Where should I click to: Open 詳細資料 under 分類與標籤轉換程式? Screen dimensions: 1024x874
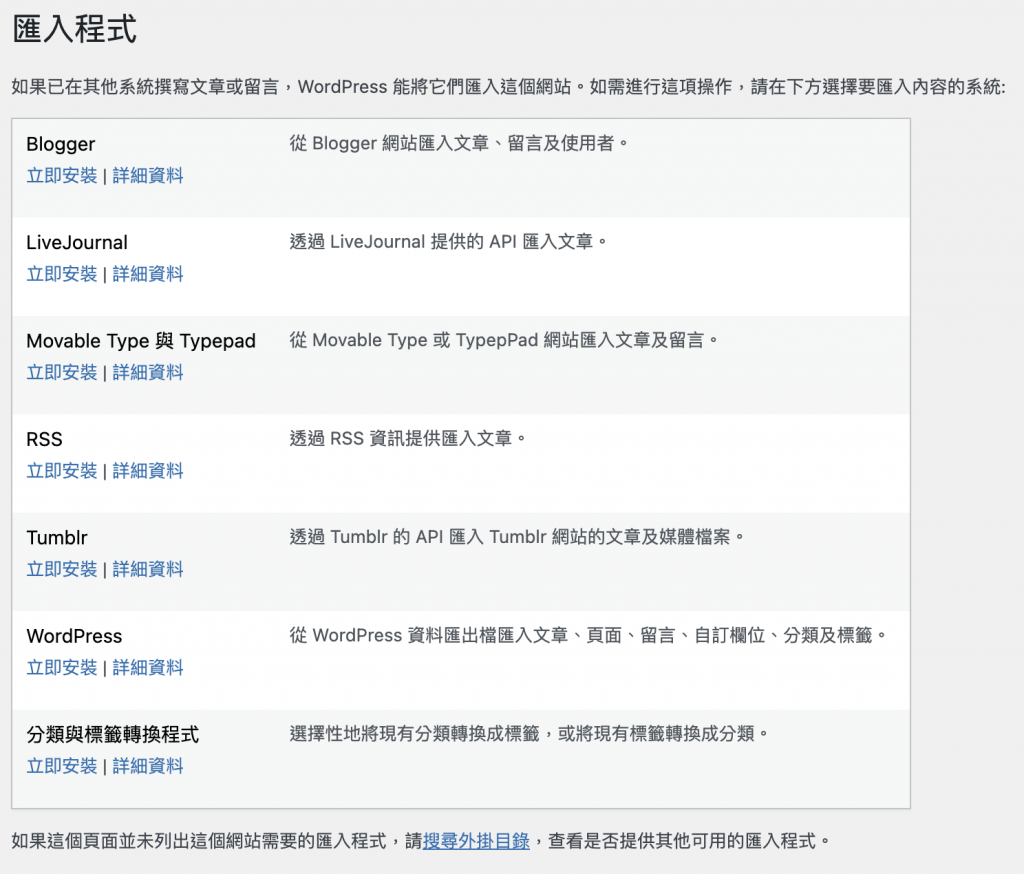[148, 766]
